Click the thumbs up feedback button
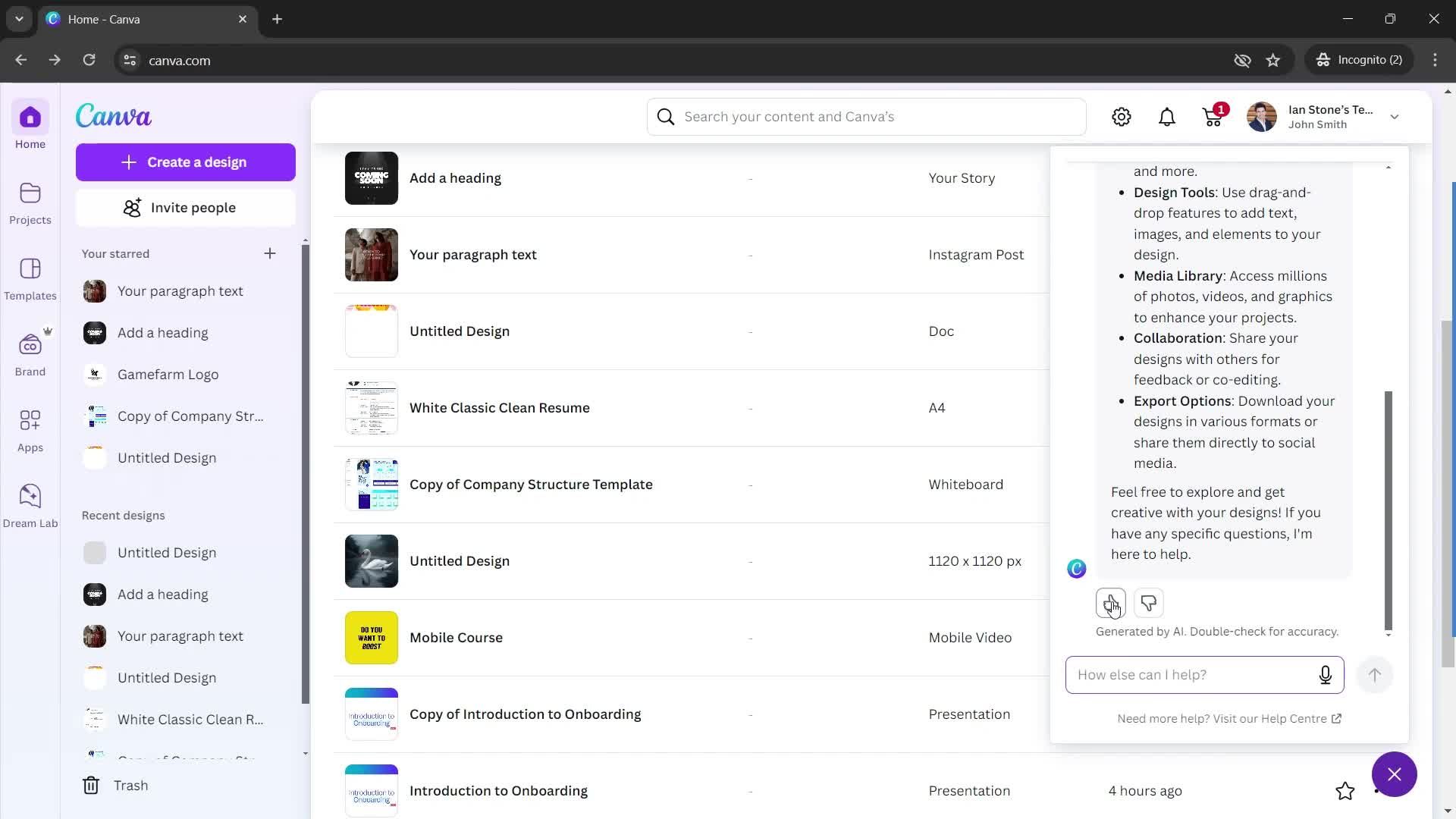 click(1111, 603)
